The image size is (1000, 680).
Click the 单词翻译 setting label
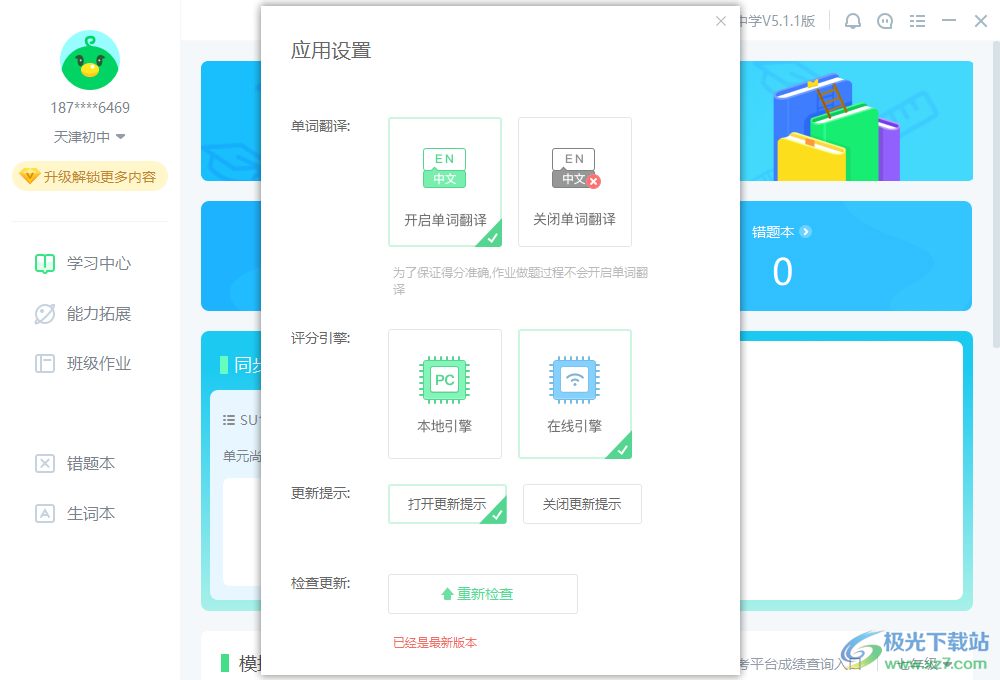320,126
